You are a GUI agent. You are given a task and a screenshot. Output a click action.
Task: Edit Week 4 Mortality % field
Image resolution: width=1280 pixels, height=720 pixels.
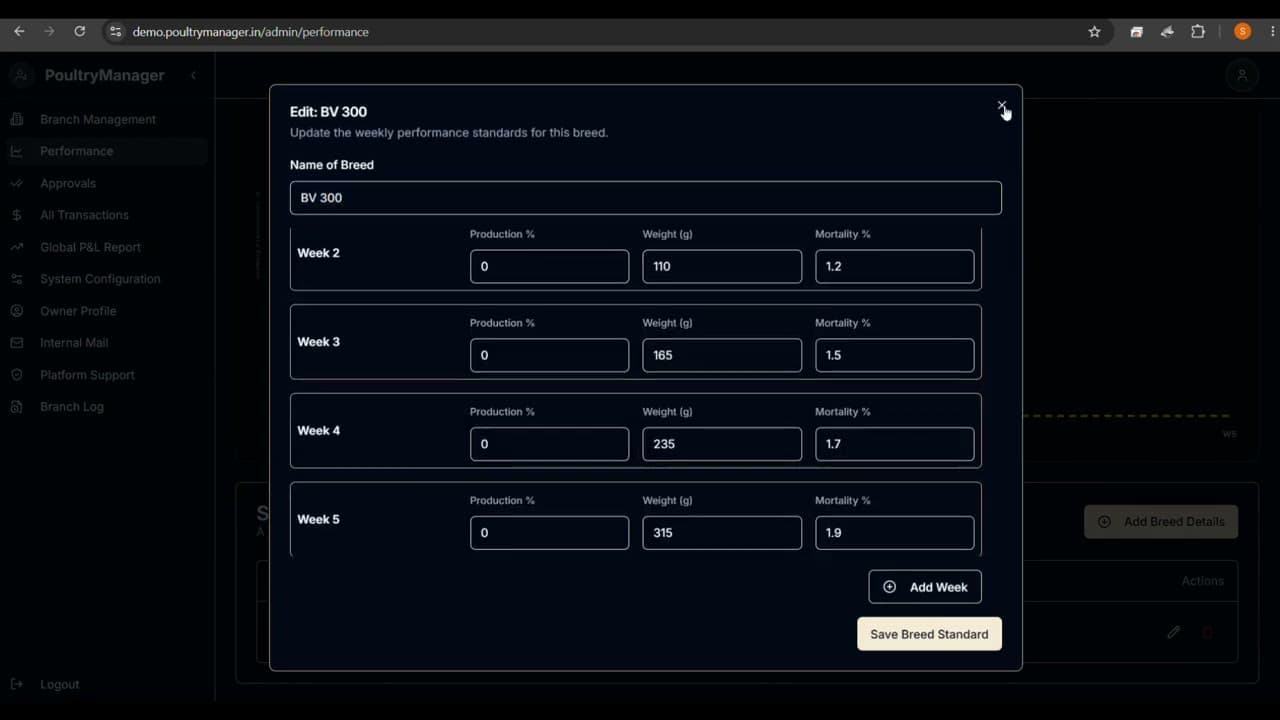pyautogui.click(x=894, y=444)
